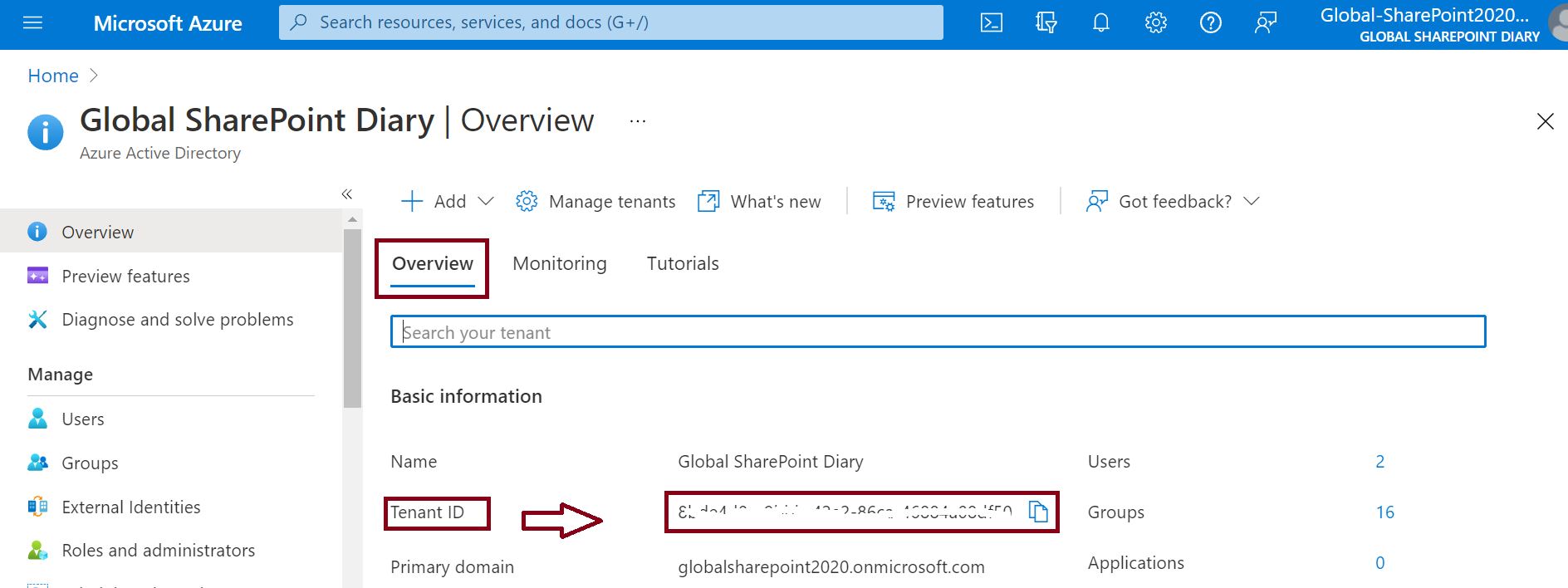Image resolution: width=1568 pixels, height=588 pixels.
Task: Open the Users count link 2
Action: click(1380, 461)
